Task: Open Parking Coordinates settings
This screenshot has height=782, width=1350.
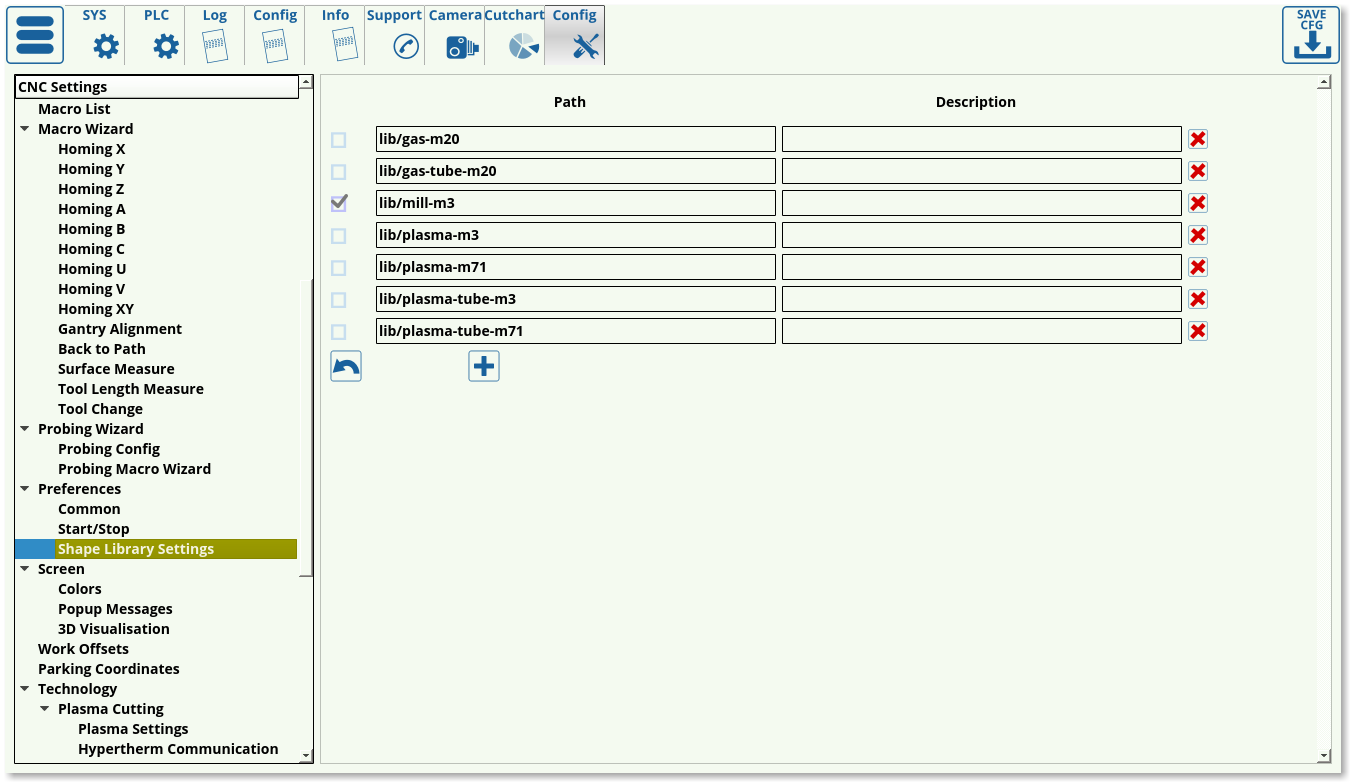Action: pyautogui.click(x=109, y=669)
